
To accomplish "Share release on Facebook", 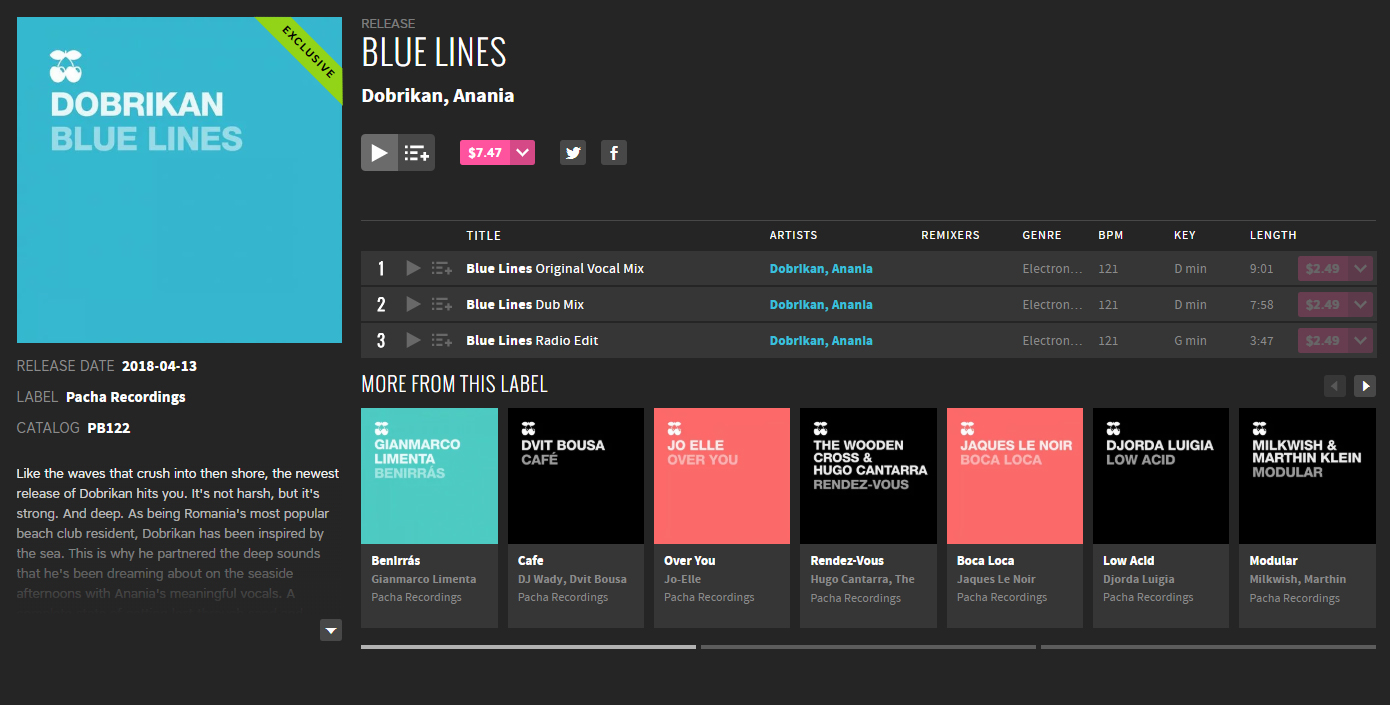I will [614, 152].
